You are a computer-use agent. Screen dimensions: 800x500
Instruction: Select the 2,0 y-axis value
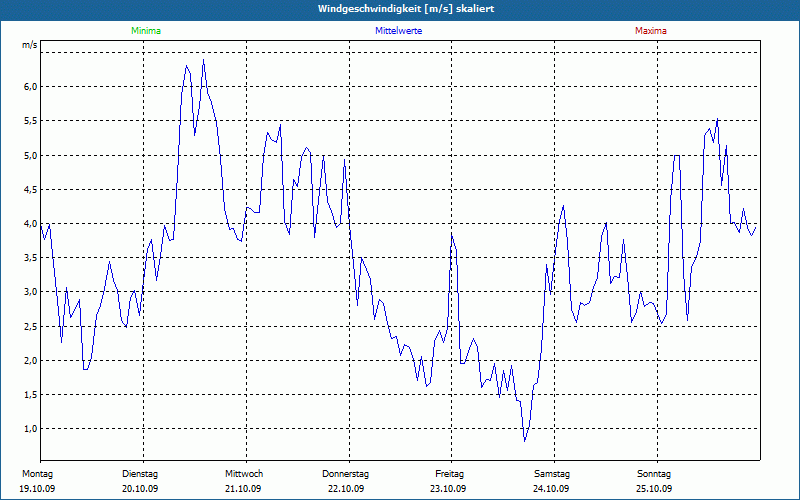(x=31, y=360)
